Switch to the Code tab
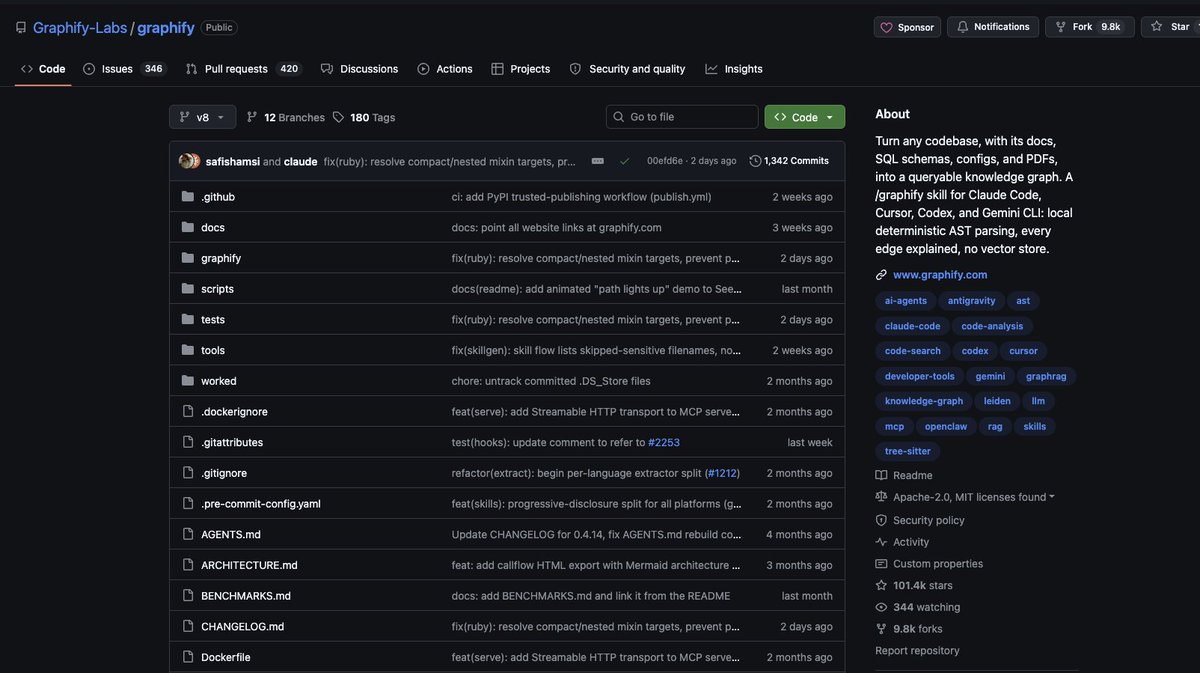Screen dimensions: 1200x673 [43, 69]
